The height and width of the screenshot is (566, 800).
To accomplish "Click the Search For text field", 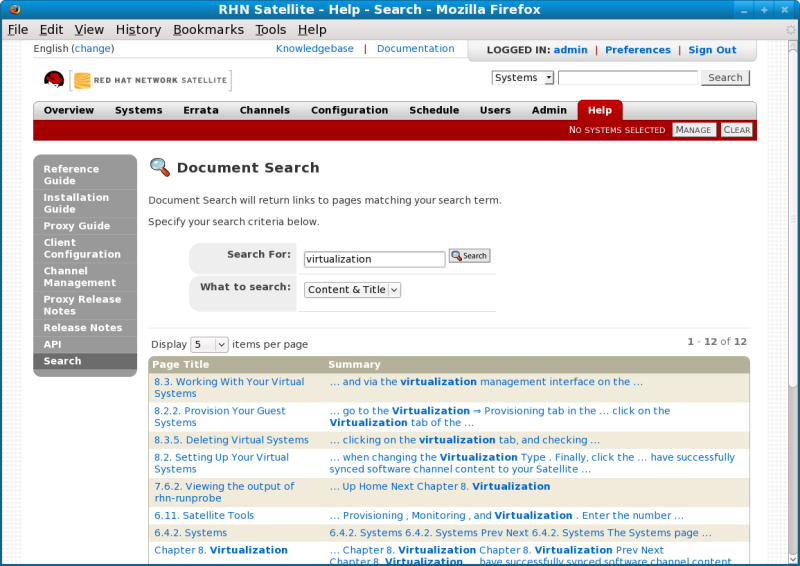I will click(374, 259).
